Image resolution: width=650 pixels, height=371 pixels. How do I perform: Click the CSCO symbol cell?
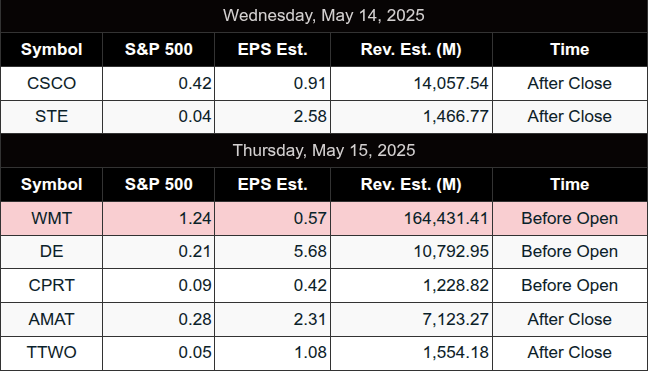pyautogui.click(x=51, y=83)
